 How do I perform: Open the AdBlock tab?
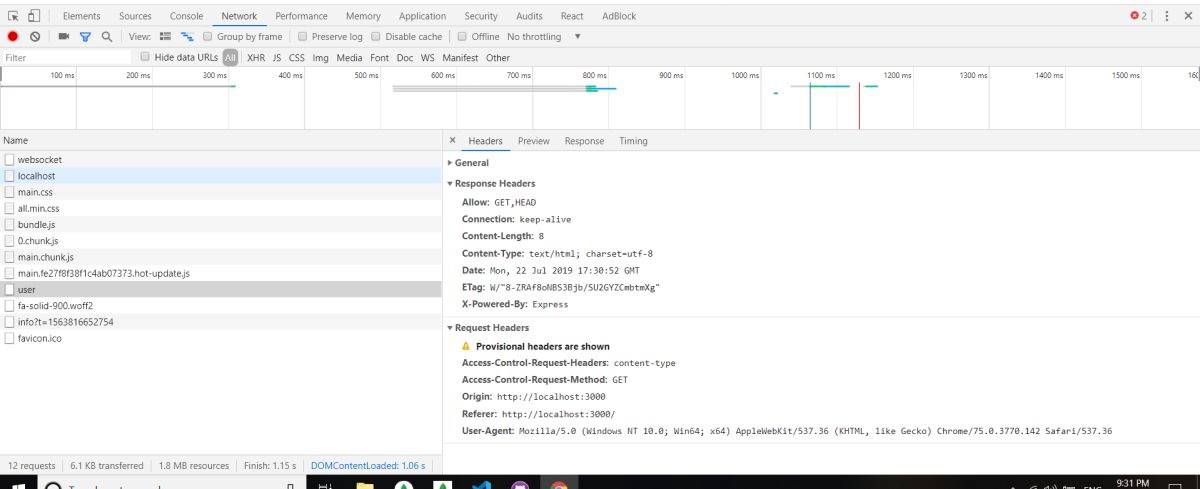click(619, 16)
